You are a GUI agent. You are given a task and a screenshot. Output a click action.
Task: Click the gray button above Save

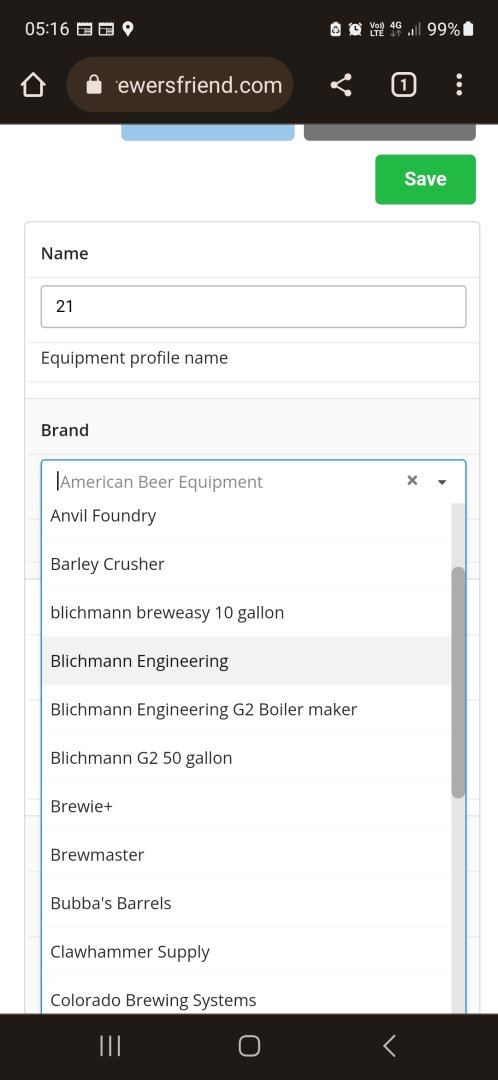(x=390, y=132)
